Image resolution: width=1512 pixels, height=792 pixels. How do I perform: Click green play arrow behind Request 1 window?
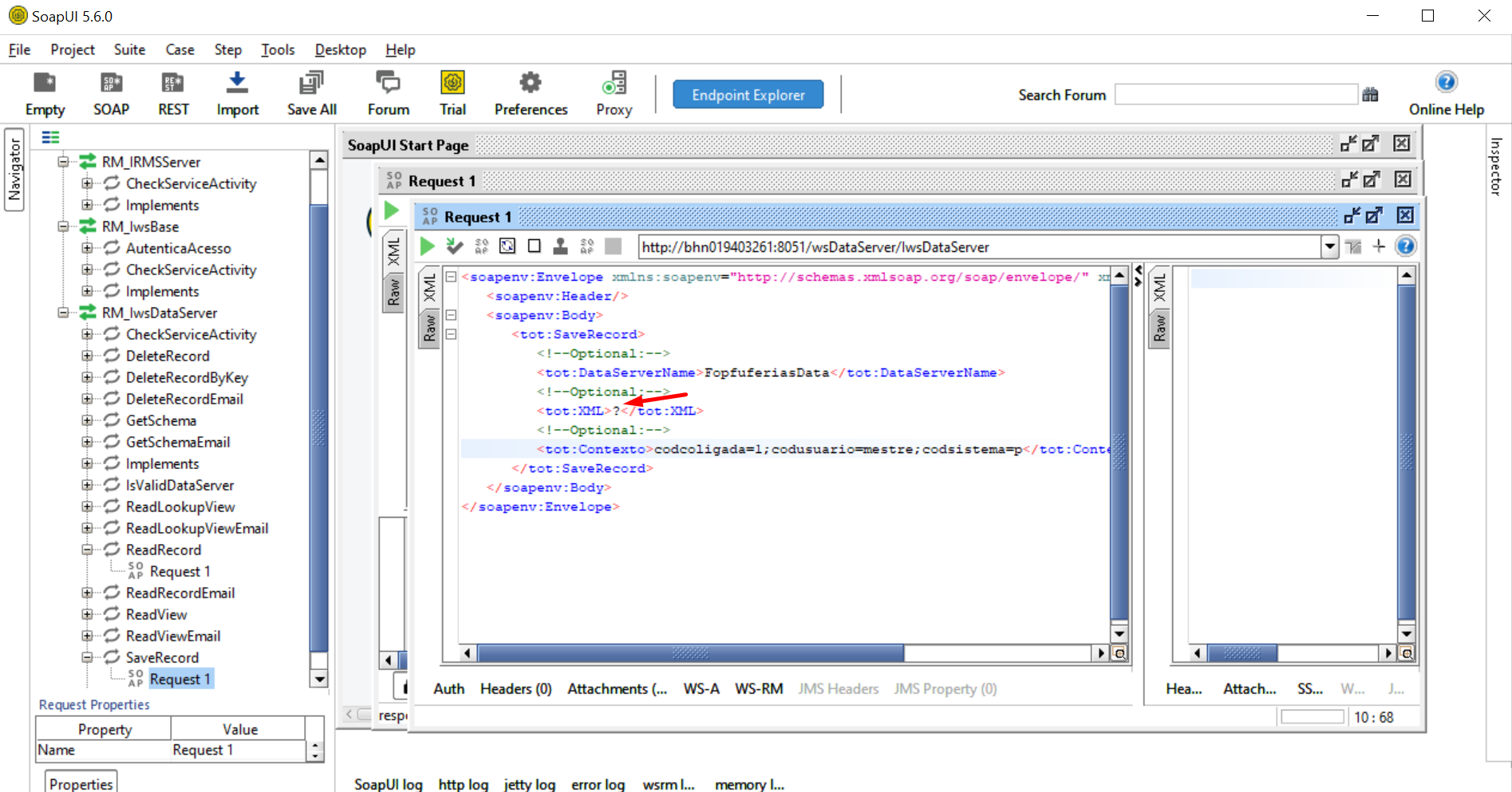[391, 211]
